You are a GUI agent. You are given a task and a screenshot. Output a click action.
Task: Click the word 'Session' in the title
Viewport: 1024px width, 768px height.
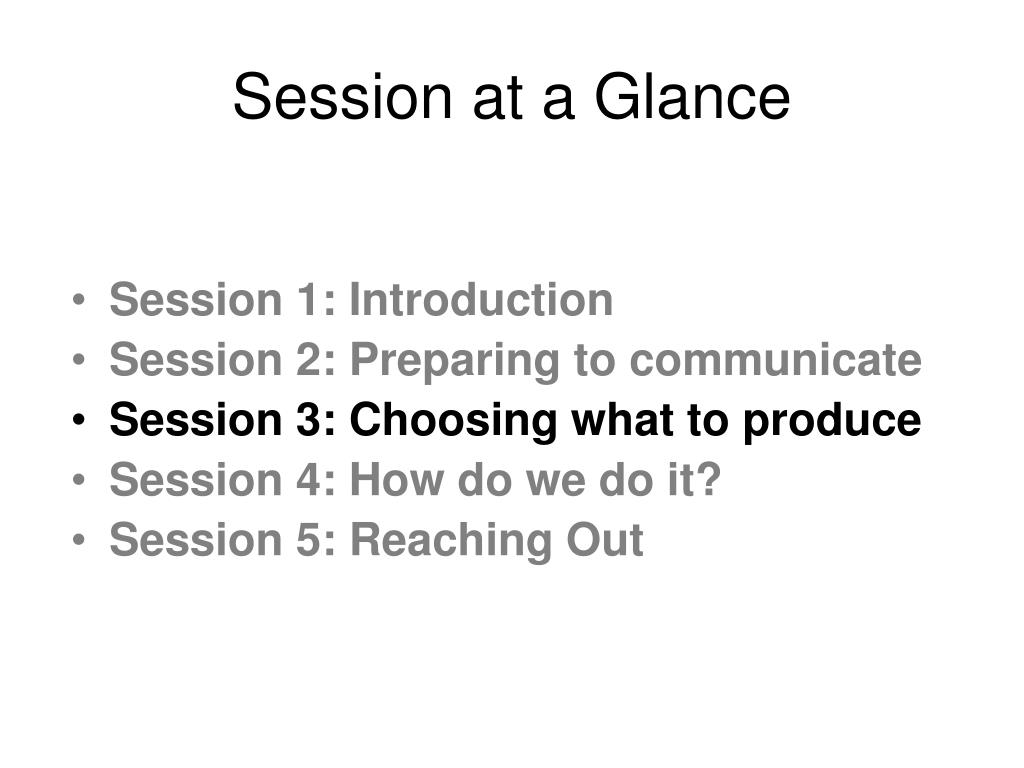point(343,97)
